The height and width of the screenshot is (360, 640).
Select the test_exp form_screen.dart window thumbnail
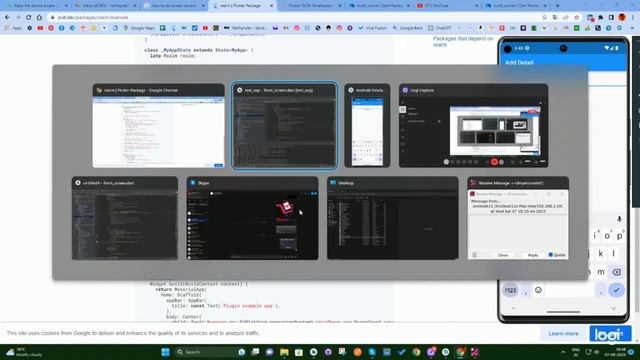284,126
